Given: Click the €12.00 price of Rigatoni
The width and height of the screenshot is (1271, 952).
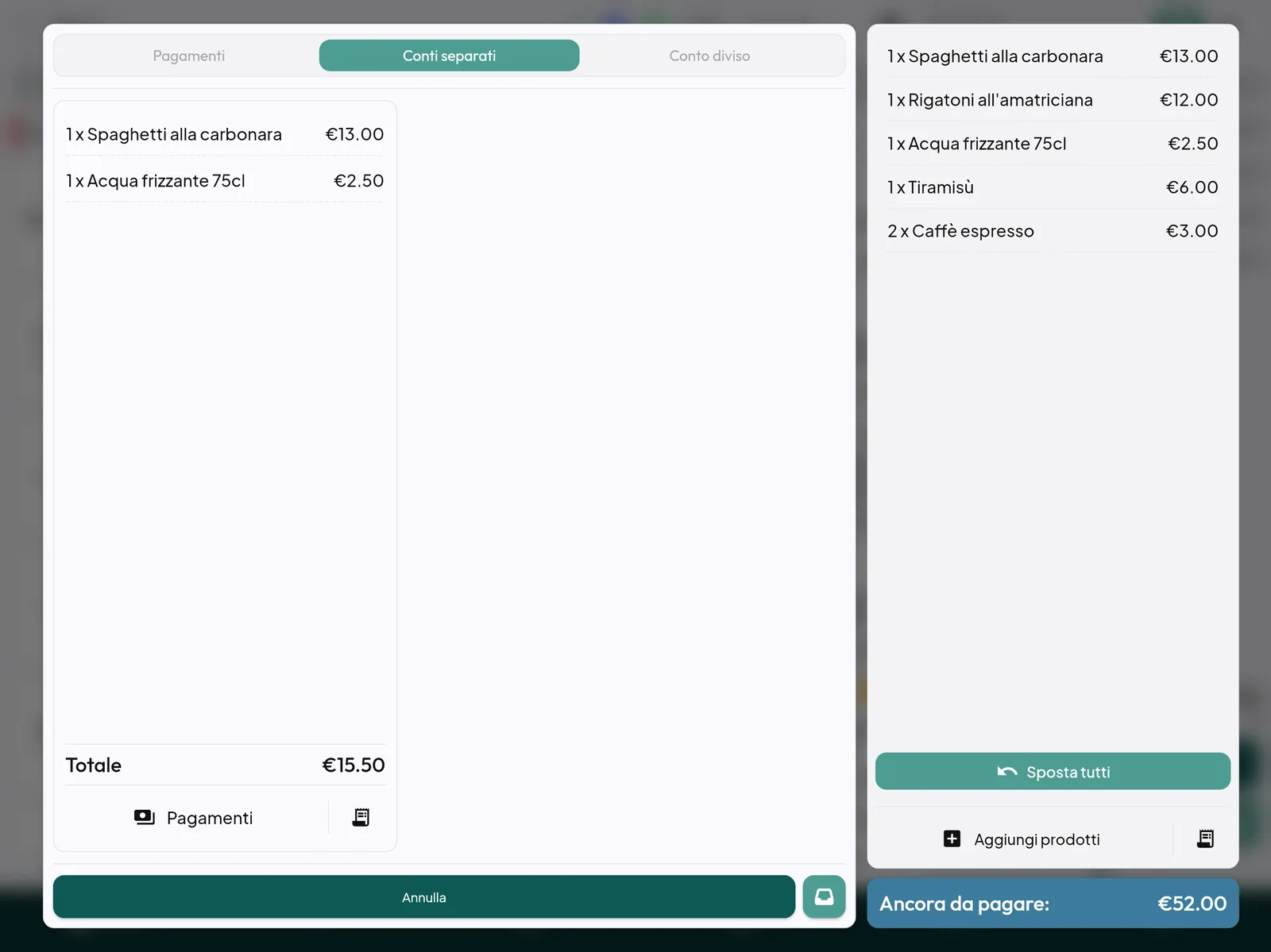Looking at the screenshot, I should coord(1188,100).
